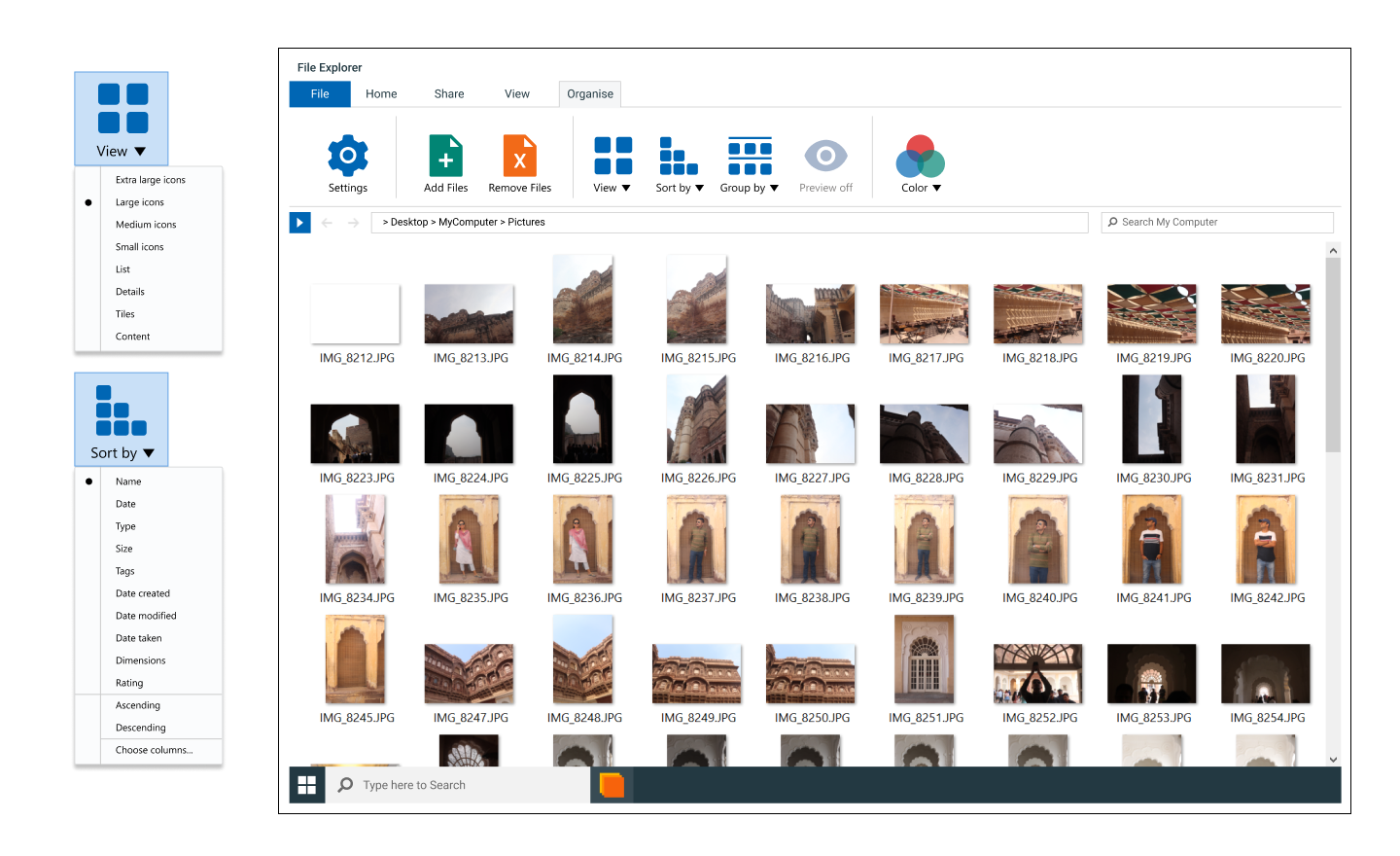This screenshot has height=856, width=1400.
Task: Click the vertical scrollbar thumb
Action: (x=1333, y=355)
